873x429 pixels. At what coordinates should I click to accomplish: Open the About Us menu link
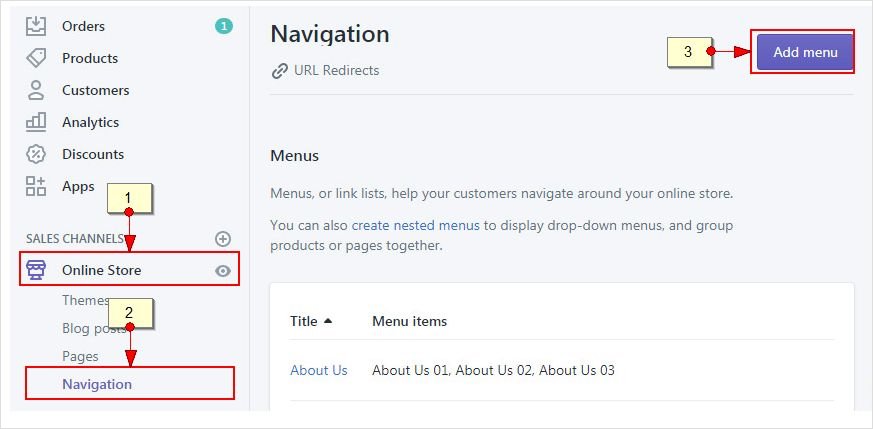point(319,370)
